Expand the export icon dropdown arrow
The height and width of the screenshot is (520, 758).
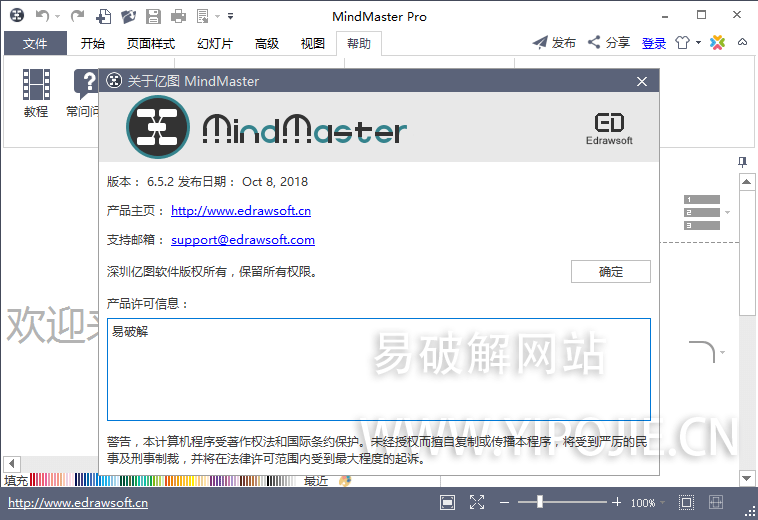tap(218, 16)
